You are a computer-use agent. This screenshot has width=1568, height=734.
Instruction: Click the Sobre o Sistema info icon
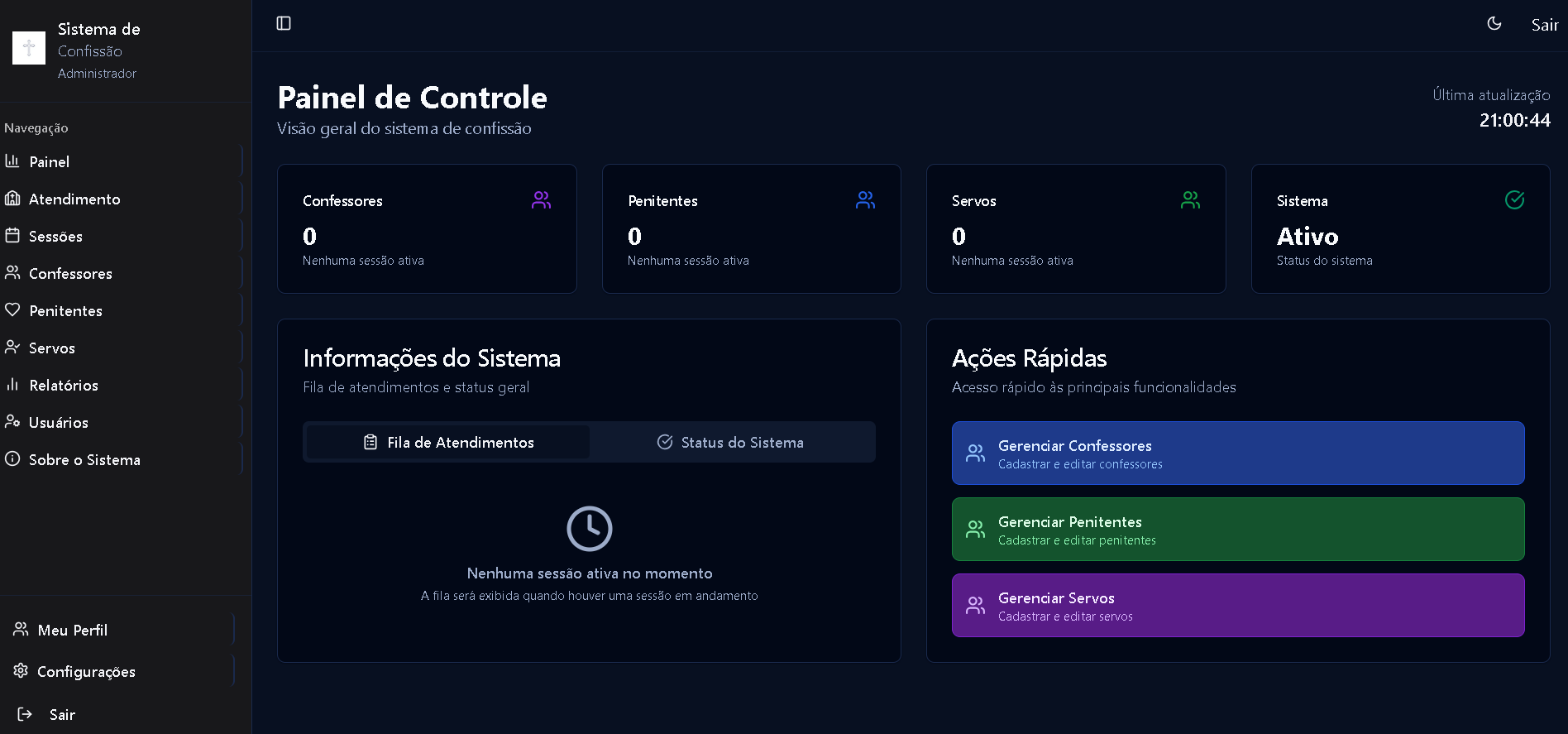tap(12, 459)
